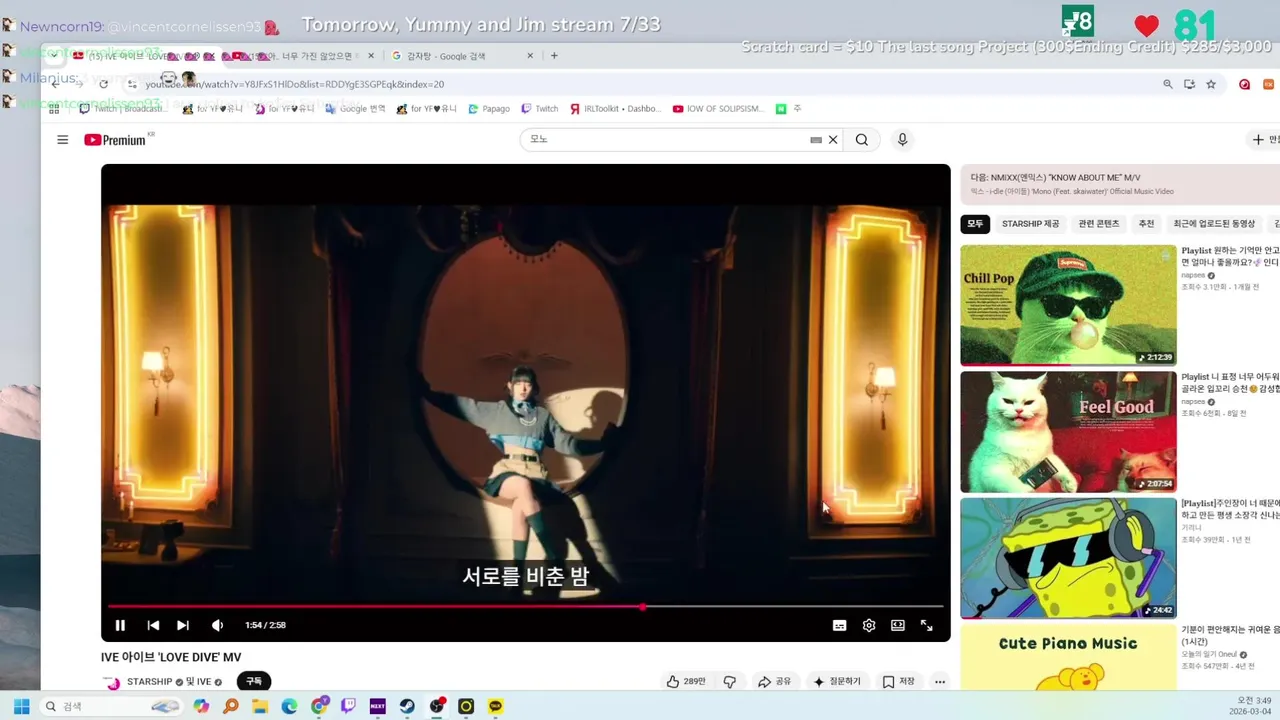Open the create (+ 만들기) button

[x=1265, y=140]
